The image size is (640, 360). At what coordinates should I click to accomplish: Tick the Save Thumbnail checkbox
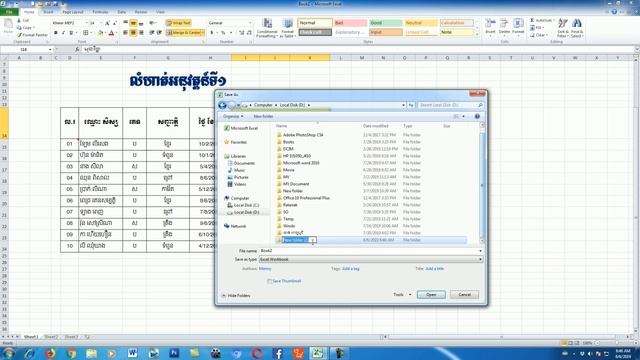[269, 281]
